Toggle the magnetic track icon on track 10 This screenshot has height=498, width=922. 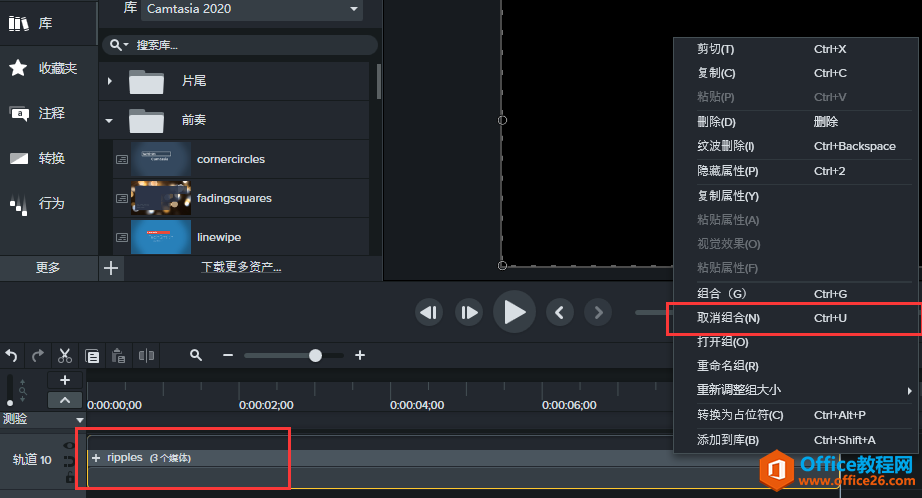click(x=69, y=461)
